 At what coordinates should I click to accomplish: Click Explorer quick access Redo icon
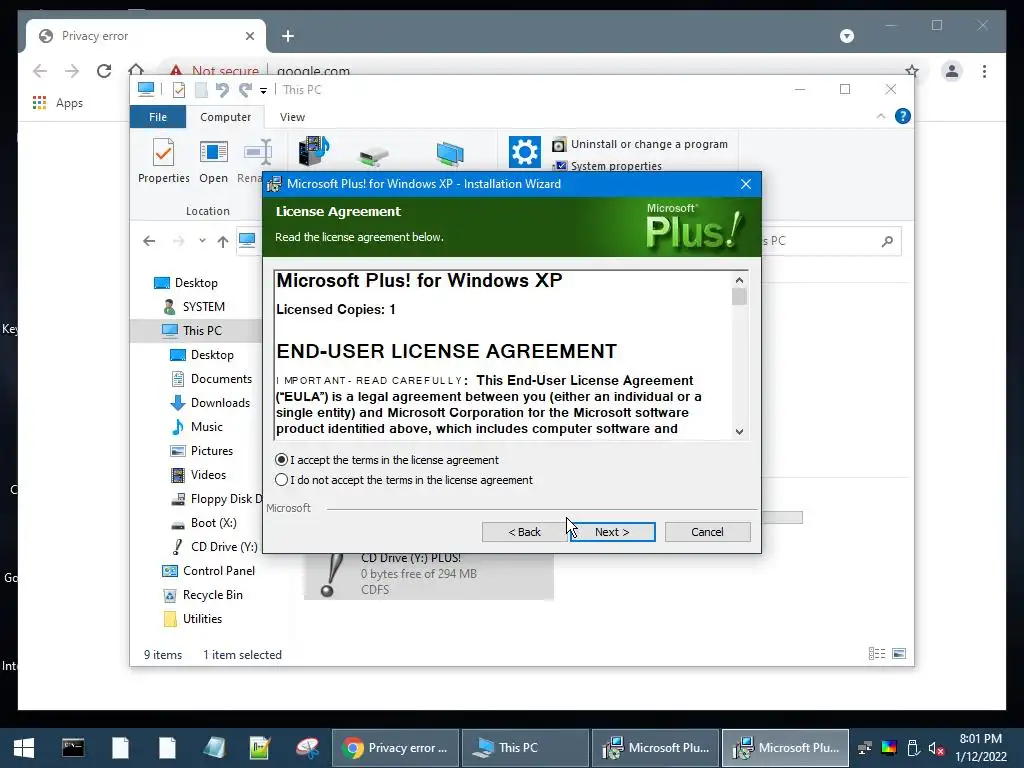tap(246, 90)
